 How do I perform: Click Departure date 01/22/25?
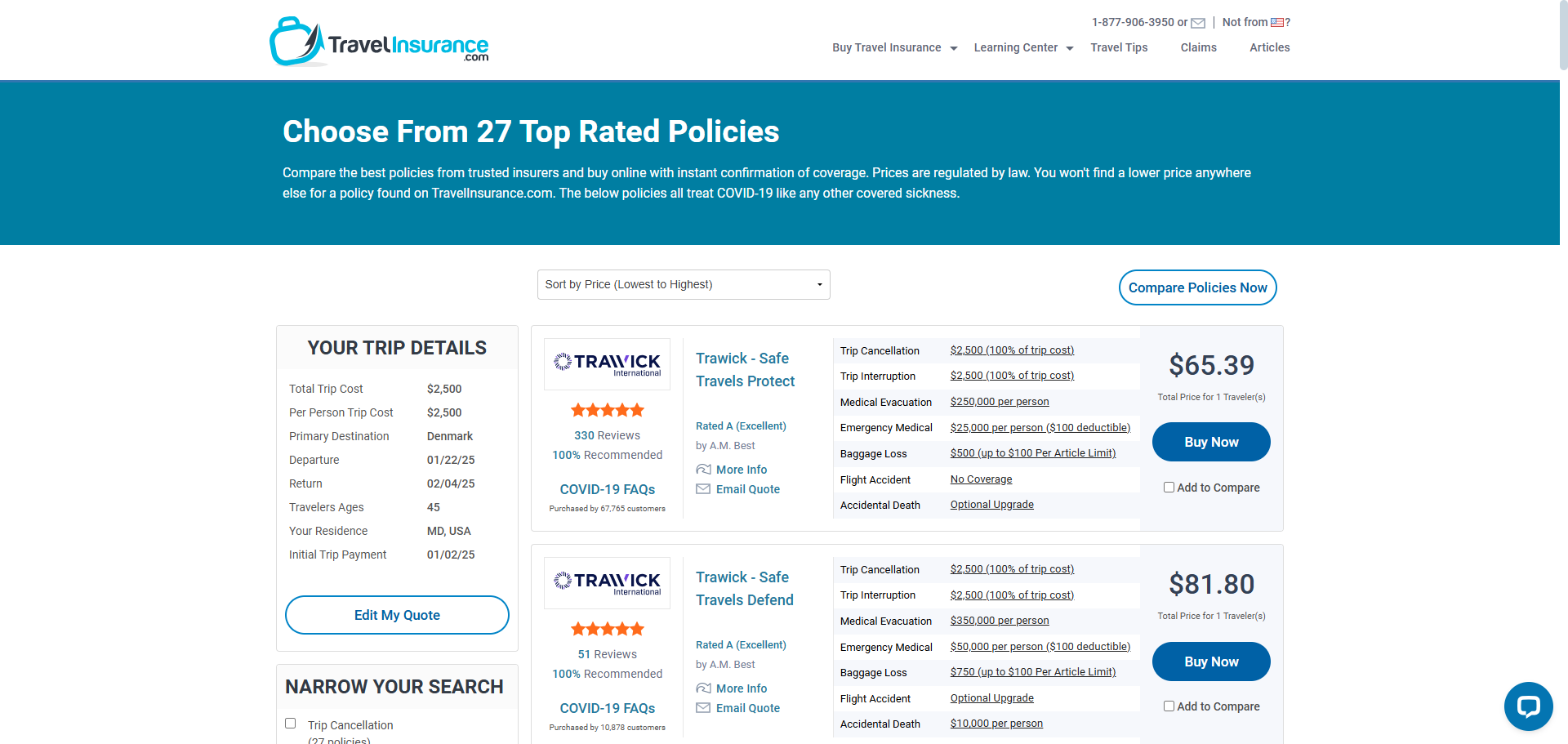pyautogui.click(x=451, y=460)
